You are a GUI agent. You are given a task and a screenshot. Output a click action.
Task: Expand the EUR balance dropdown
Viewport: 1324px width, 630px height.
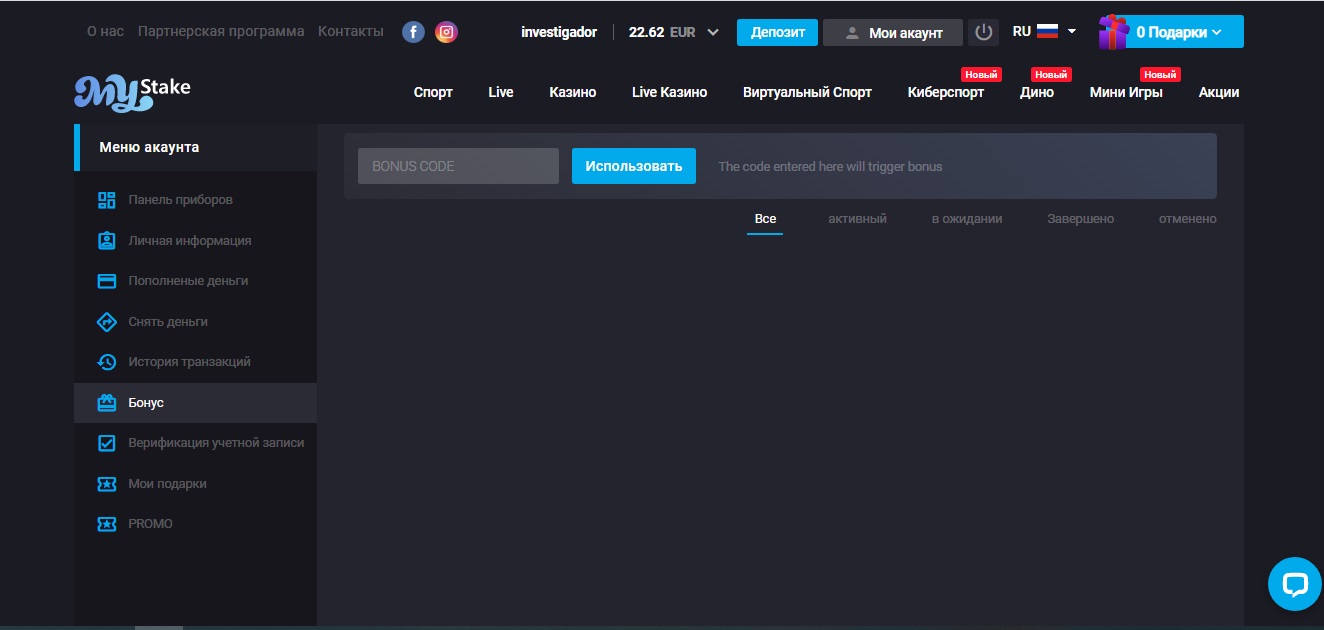pyautogui.click(x=713, y=32)
